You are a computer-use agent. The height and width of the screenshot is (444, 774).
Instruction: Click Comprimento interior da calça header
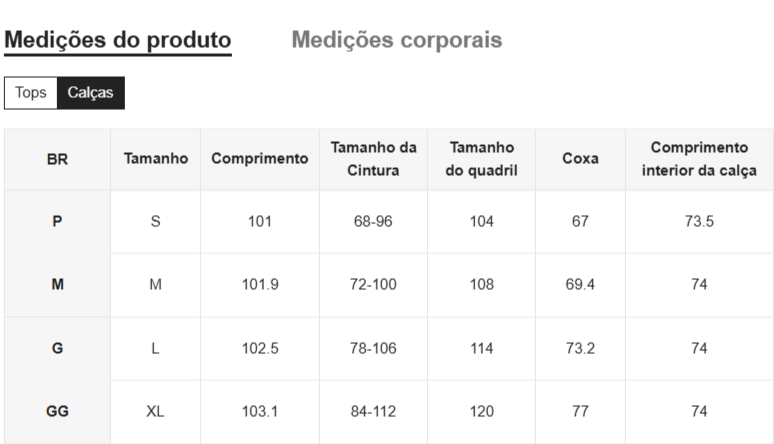(699, 159)
